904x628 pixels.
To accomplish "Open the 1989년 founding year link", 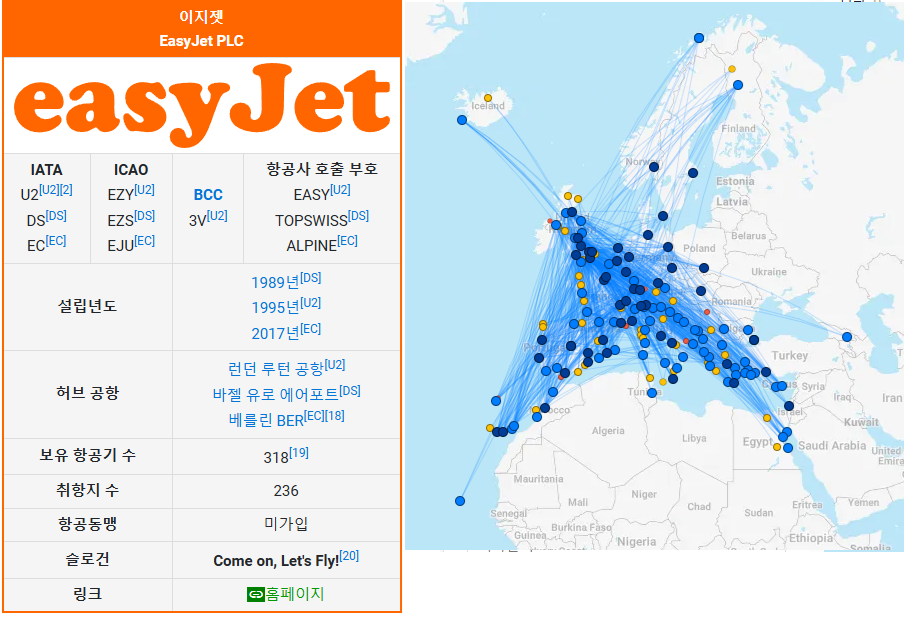I will [276, 283].
